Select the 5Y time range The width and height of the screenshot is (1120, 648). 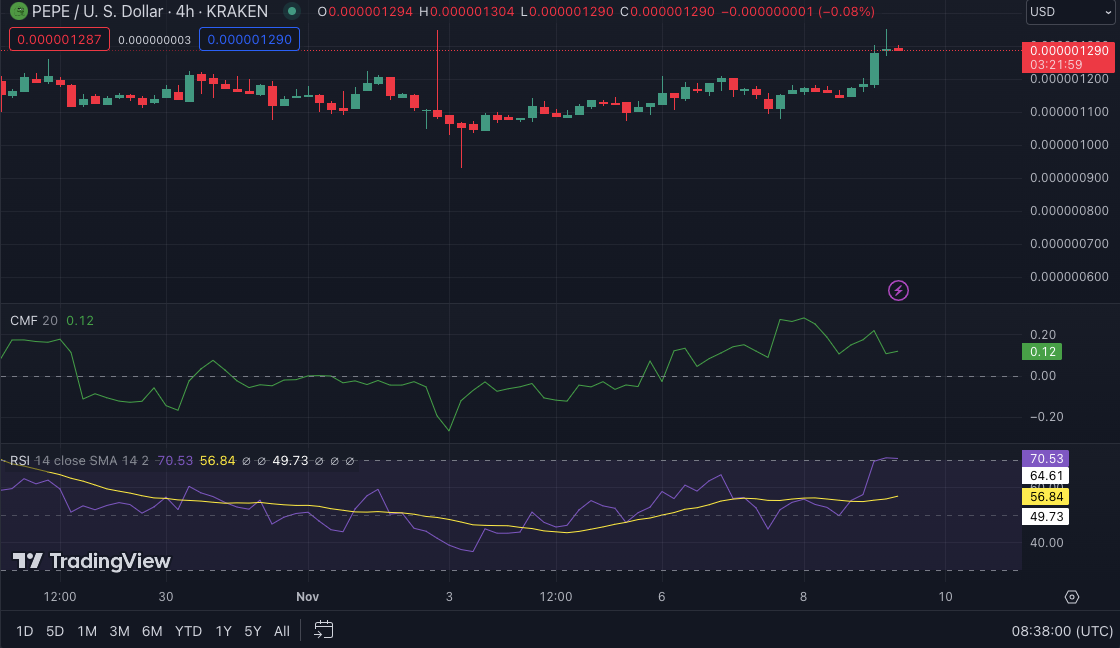253,631
